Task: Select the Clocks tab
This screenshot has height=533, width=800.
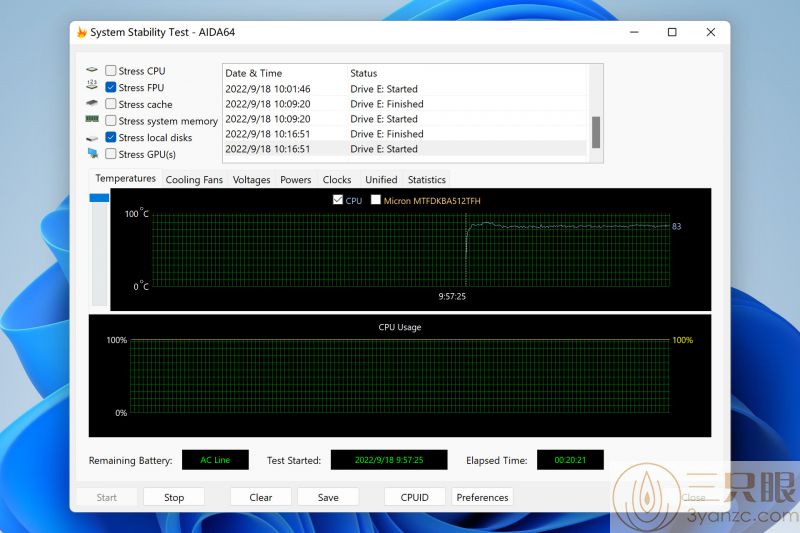Action: (x=337, y=180)
